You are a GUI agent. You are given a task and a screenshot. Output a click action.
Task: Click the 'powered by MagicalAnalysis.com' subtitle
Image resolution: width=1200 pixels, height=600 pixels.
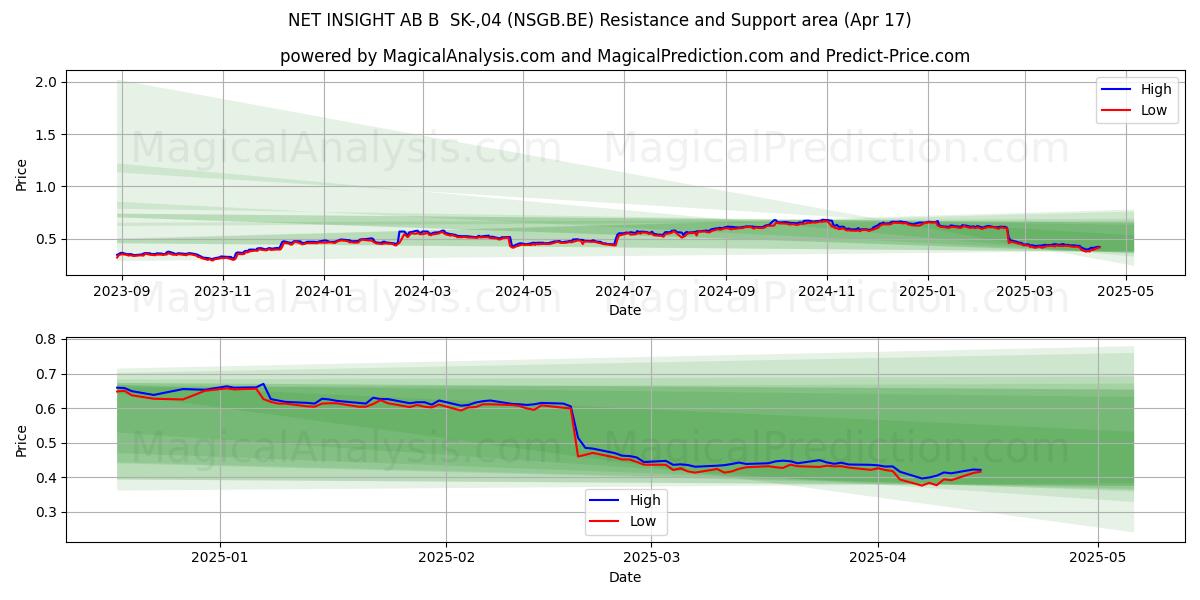point(417,56)
